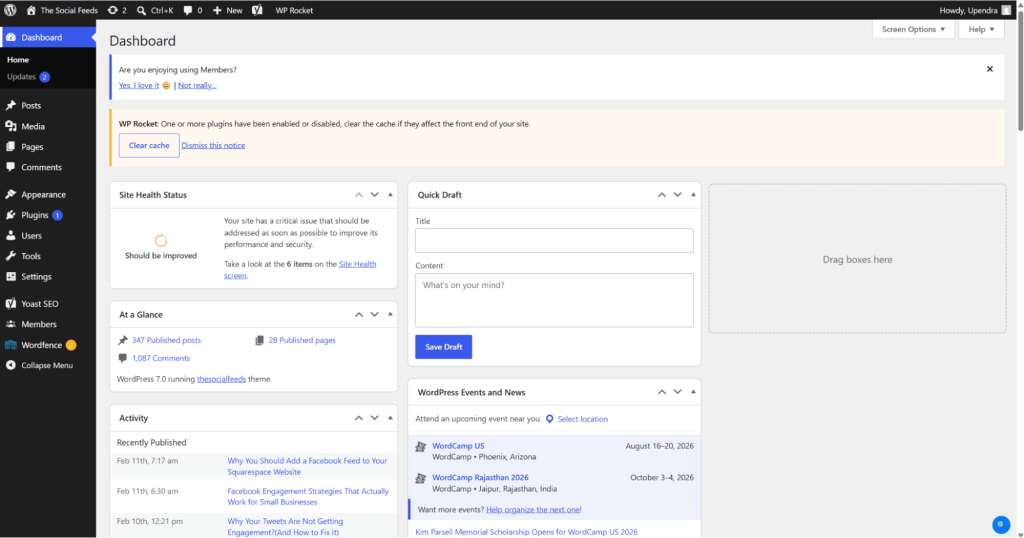Open thesocialfeeds theme link

click(221, 379)
